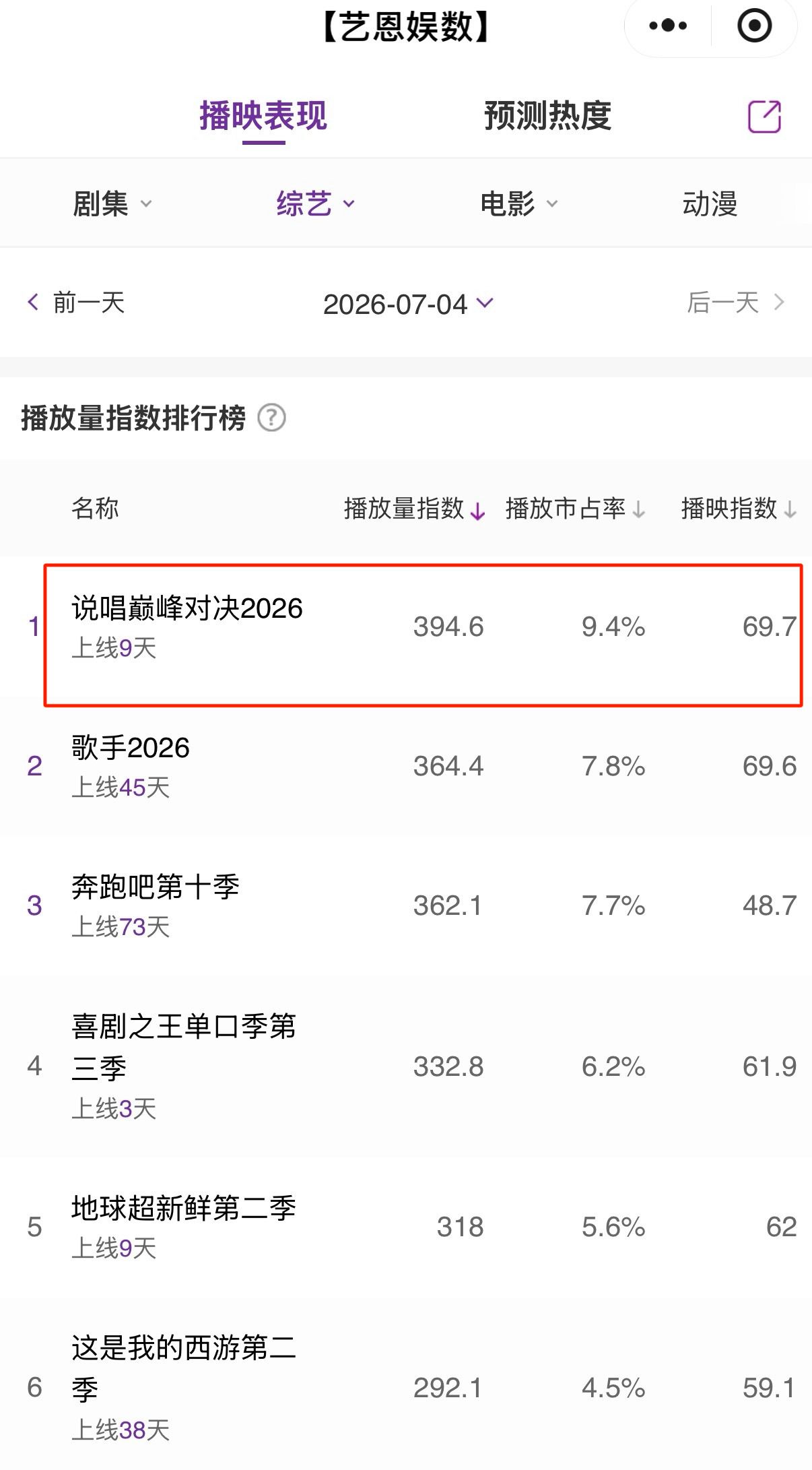
Task: Open 地球超新鲜第二季 row
Action: [406, 1227]
